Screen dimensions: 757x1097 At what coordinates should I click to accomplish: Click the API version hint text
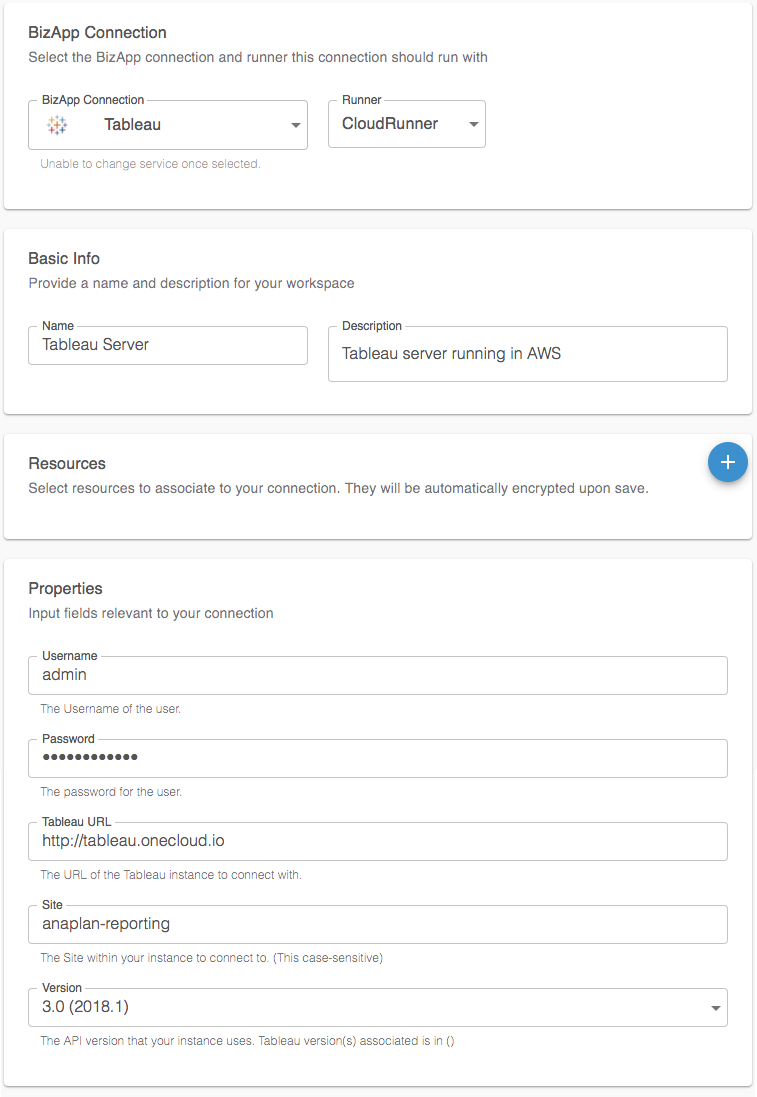pyautogui.click(x=247, y=1041)
